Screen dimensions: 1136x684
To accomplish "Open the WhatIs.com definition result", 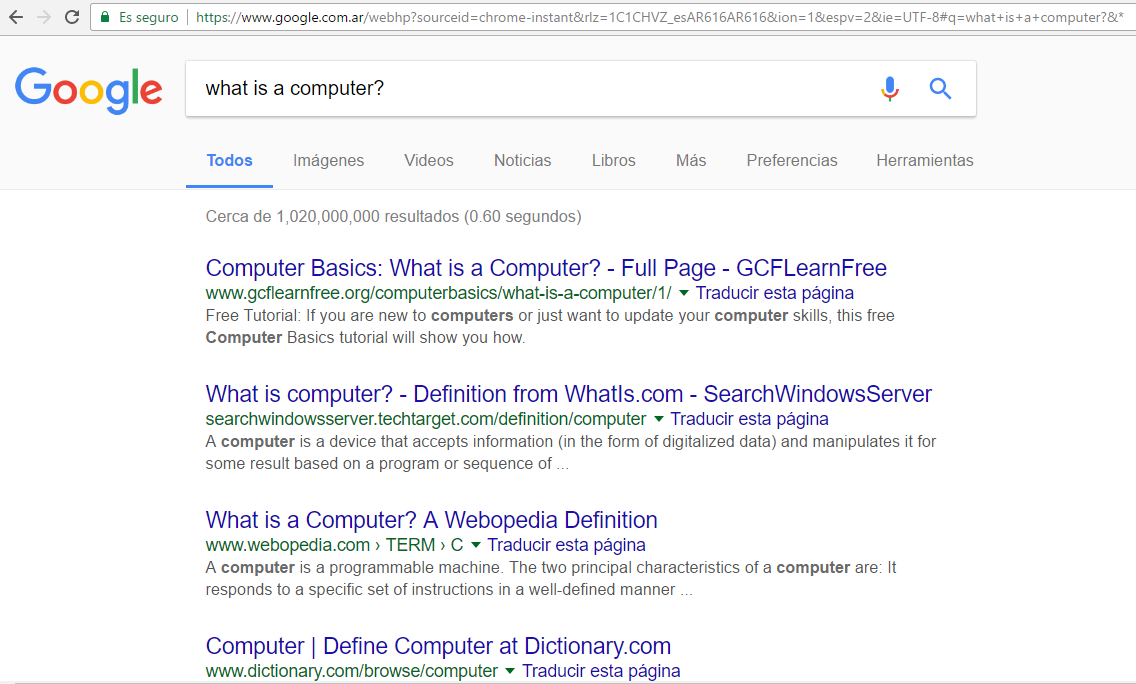I will click(569, 394).
